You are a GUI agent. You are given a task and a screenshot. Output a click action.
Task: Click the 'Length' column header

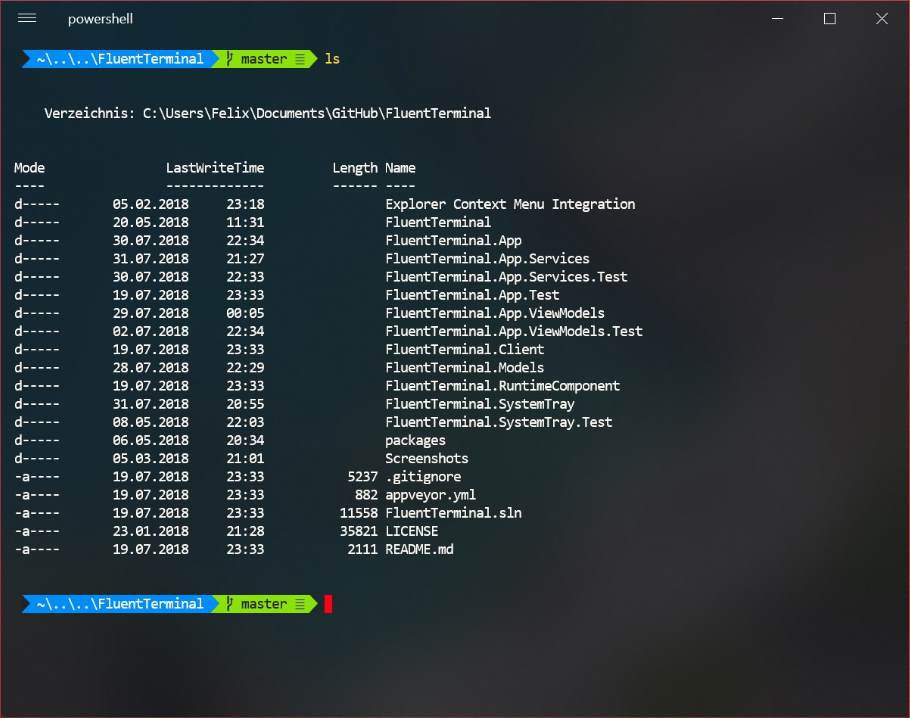355,168
